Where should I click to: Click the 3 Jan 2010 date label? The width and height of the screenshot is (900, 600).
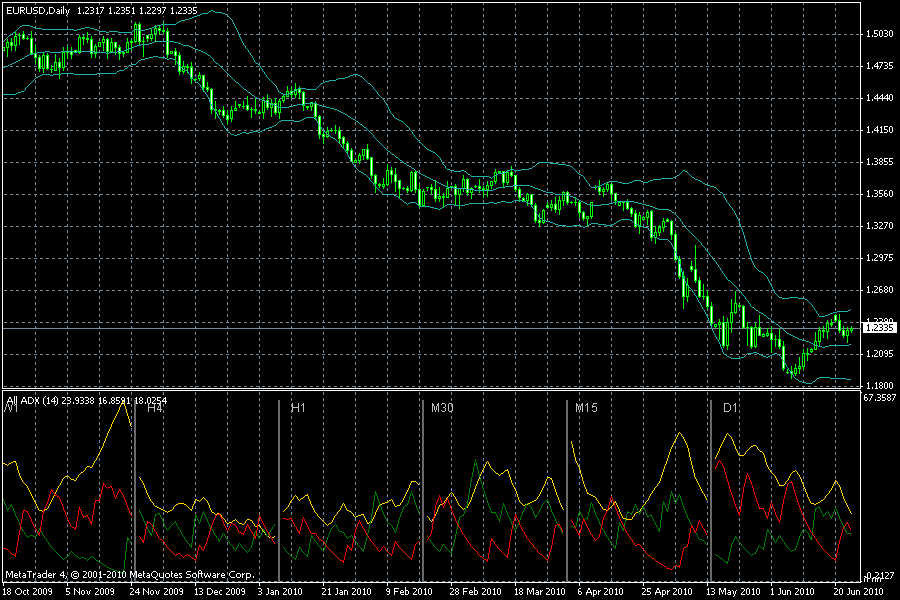click(x=280, y=591)
